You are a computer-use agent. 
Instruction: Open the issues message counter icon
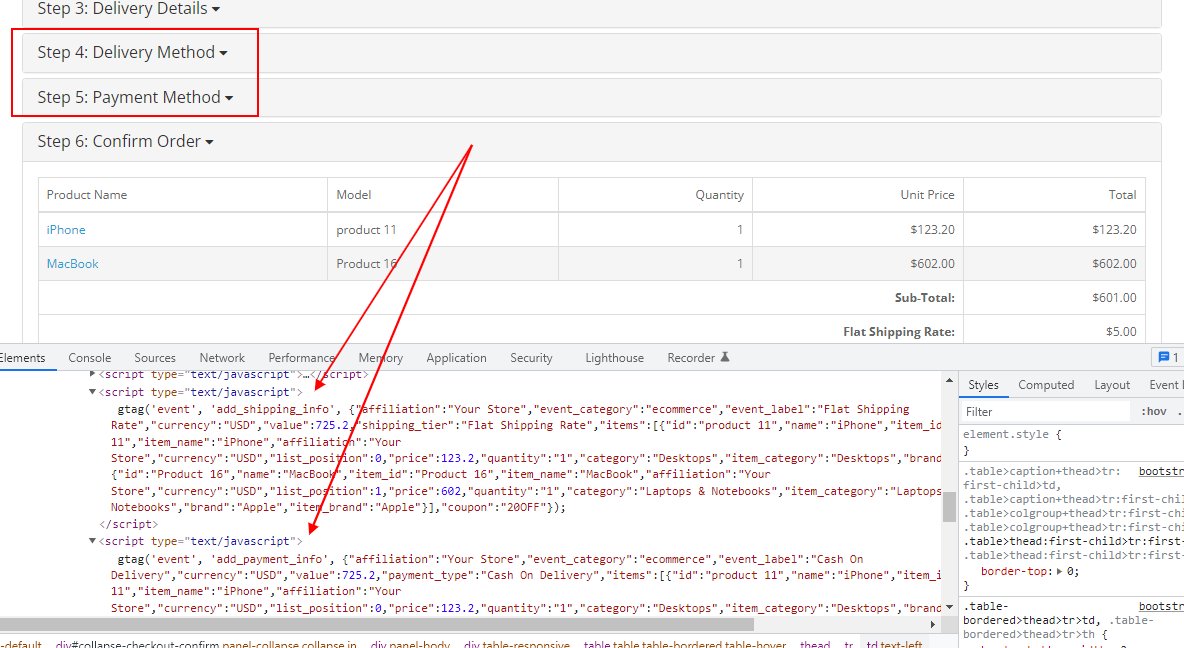1168,357
